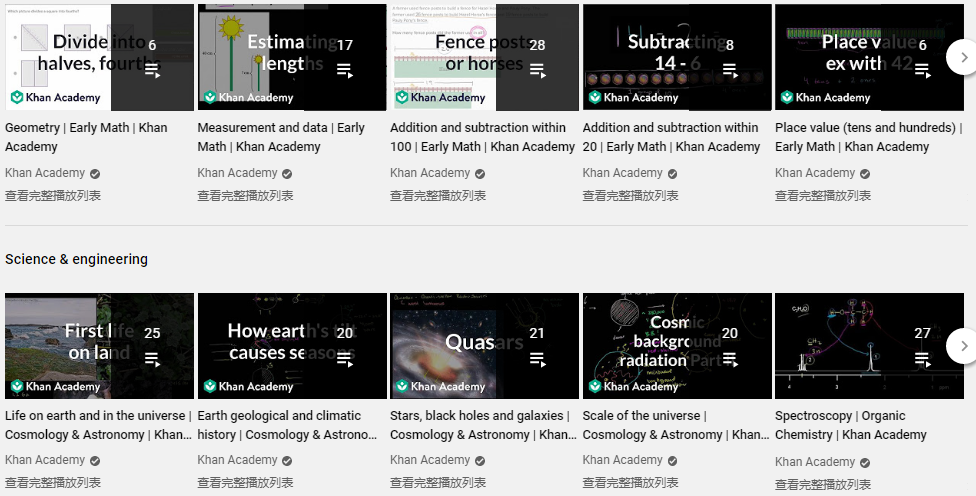Click playlist icon on First life on land thumbnail

pyautogui.click(x=152, y=359)
